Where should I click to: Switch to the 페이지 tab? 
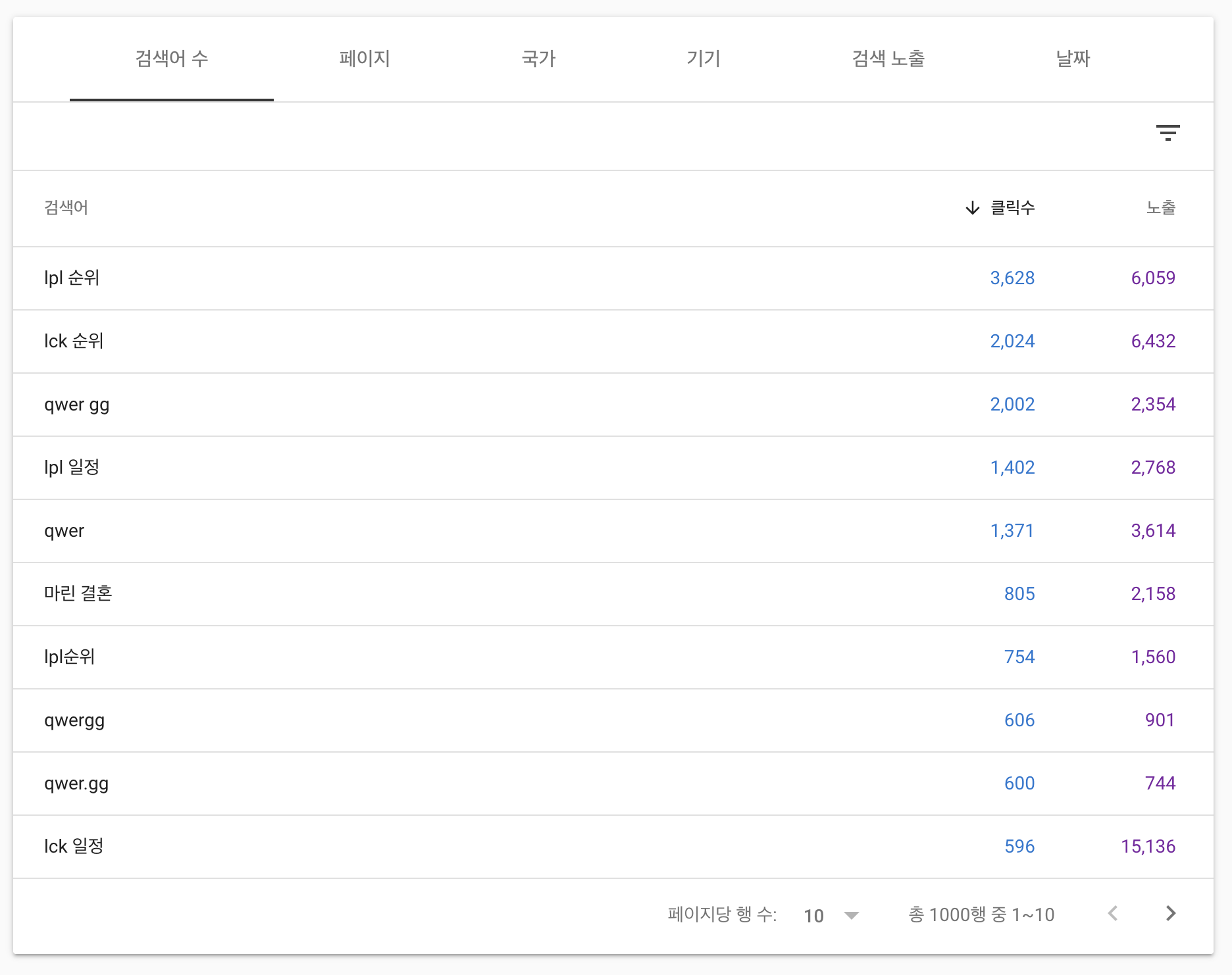(x=365, y=59)
